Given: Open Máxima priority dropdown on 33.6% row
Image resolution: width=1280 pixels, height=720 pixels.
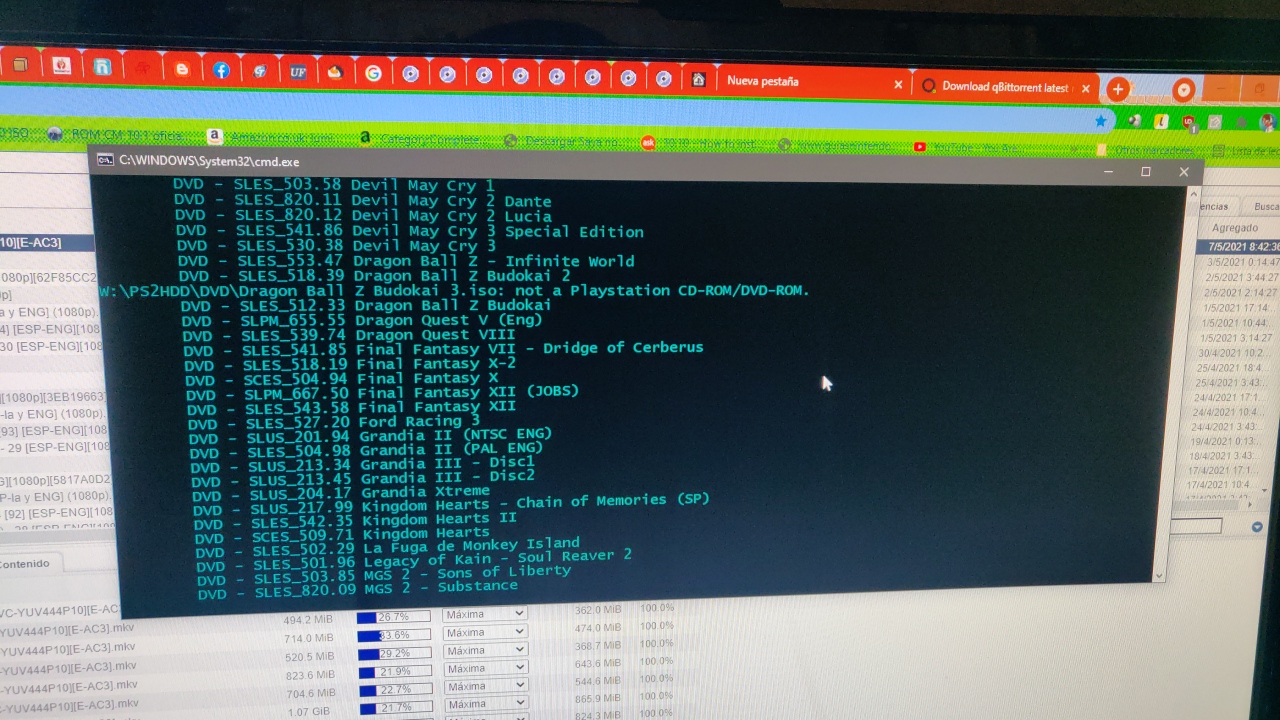Looking at the screenshot, I should click(x=485, y=633).
